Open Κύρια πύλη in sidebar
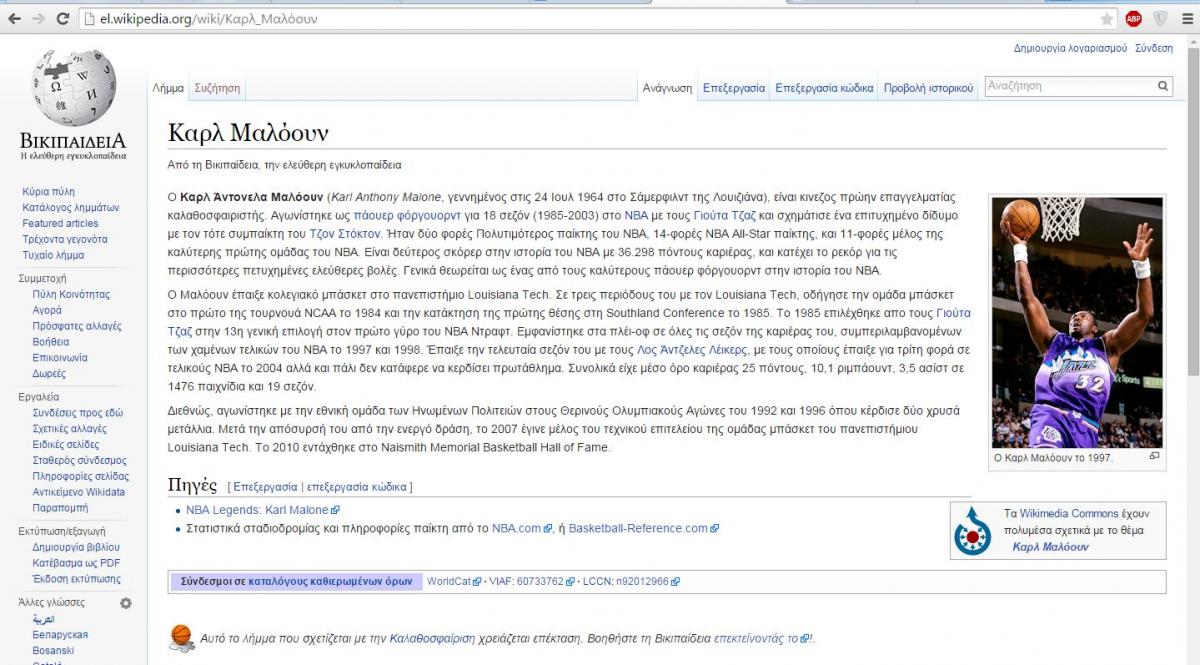 (49, 191)
